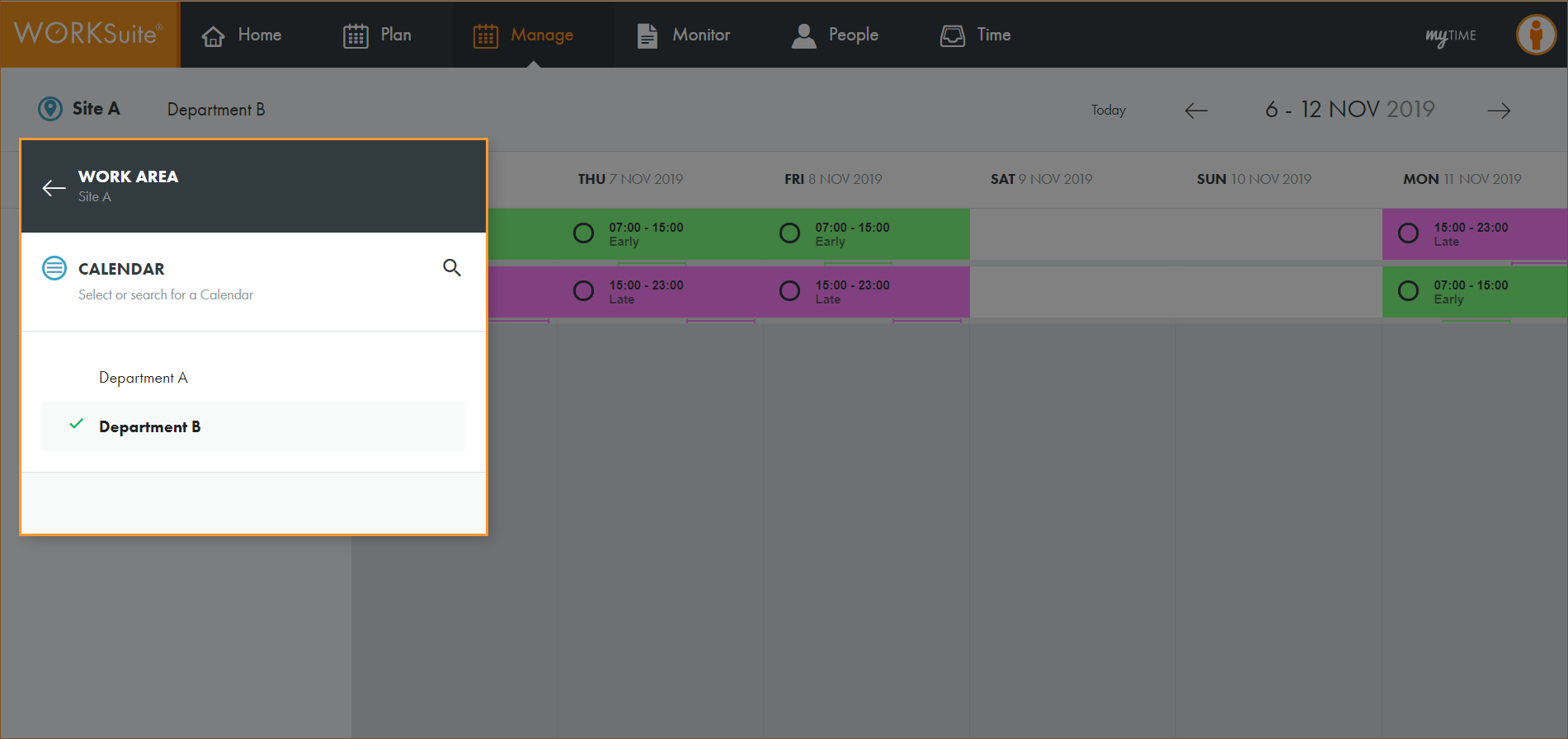Viewport: 1568px width, 739px height.
Task: Select checked Department B option
Action: tap(150, 426)
